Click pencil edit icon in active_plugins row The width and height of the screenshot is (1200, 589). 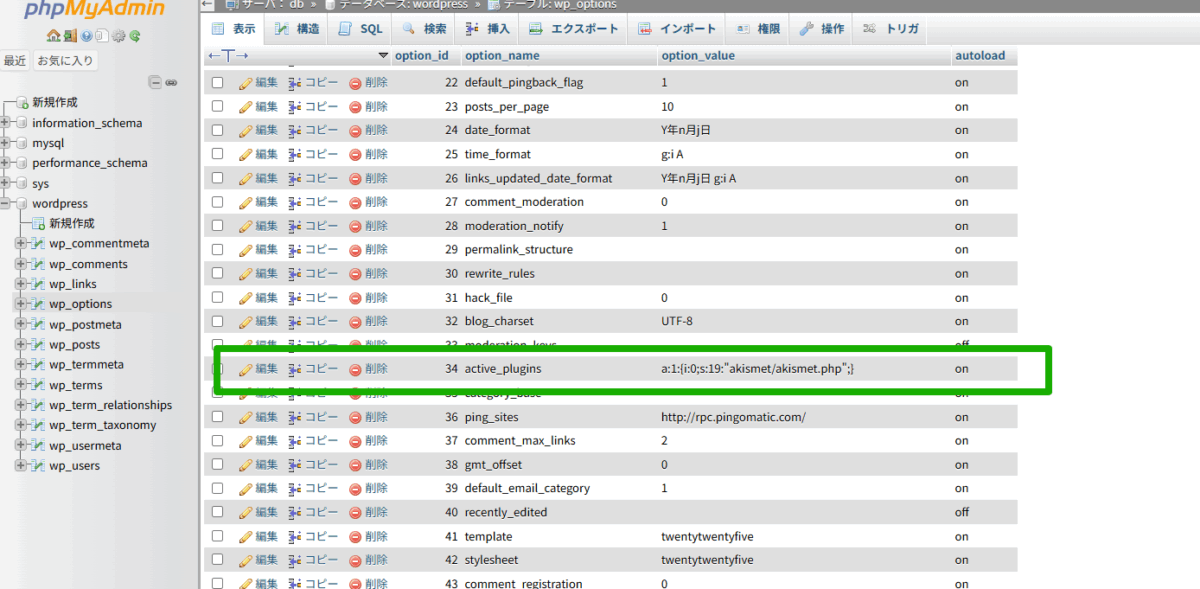click(245, 369)
